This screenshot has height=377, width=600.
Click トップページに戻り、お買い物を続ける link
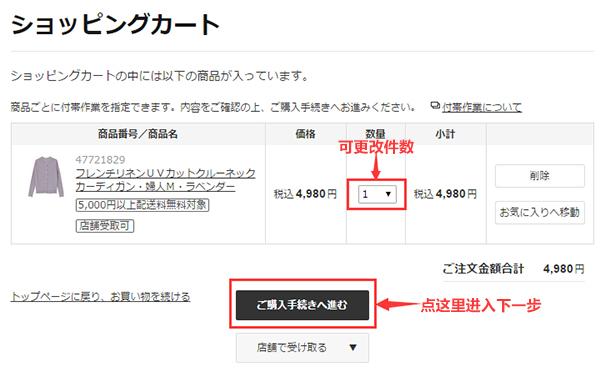pos(100,297)
